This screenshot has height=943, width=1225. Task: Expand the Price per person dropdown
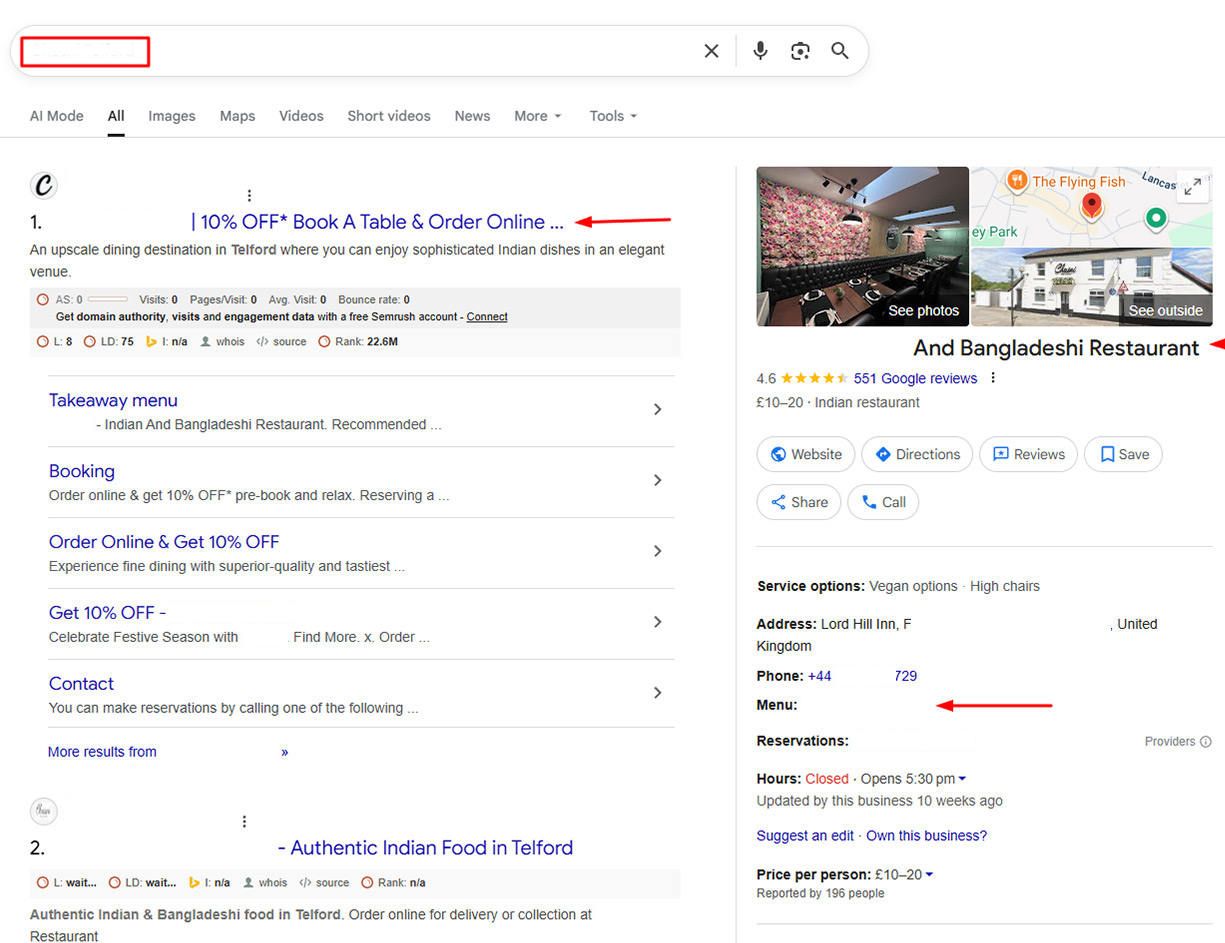pos(930,875)
